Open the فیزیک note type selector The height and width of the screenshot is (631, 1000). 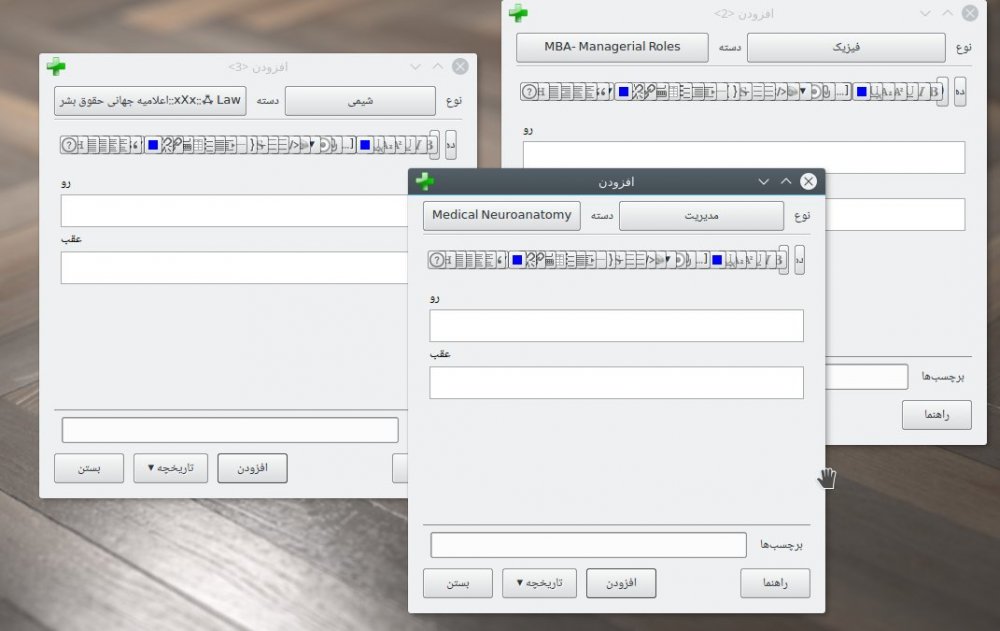[x=845, y=47]
